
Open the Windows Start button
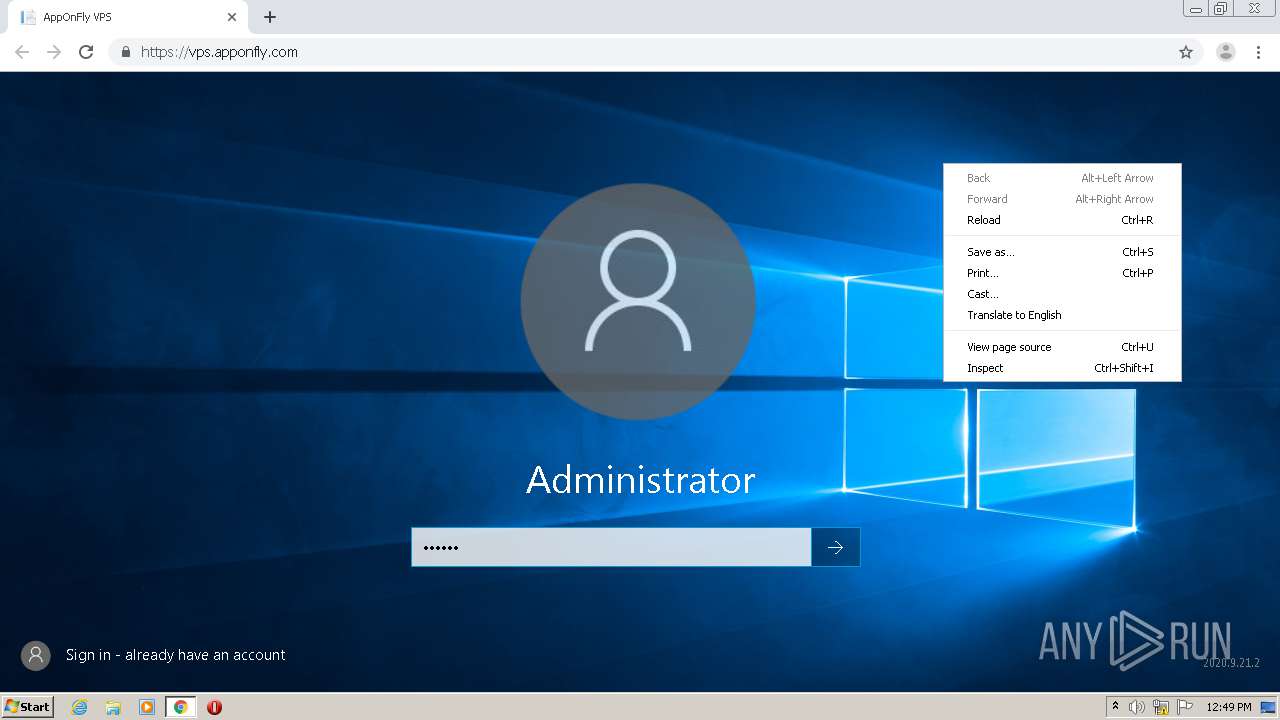click(x=28, y=707)
